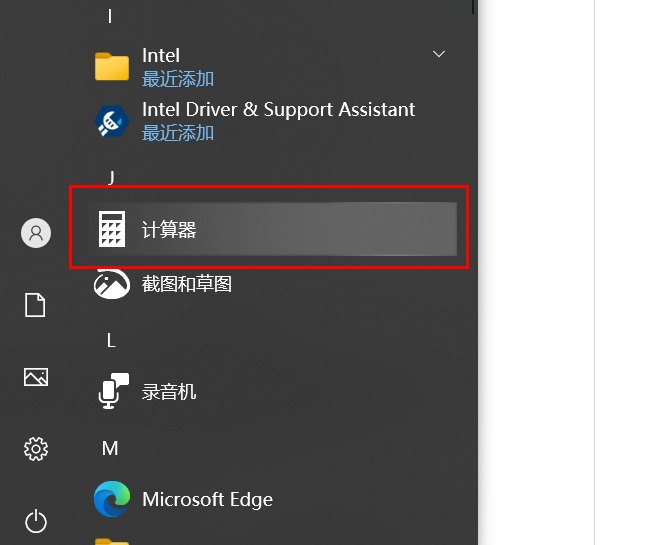Open the user account avatar
Viewport: 656px width, 545px height.
coord(36,233)
